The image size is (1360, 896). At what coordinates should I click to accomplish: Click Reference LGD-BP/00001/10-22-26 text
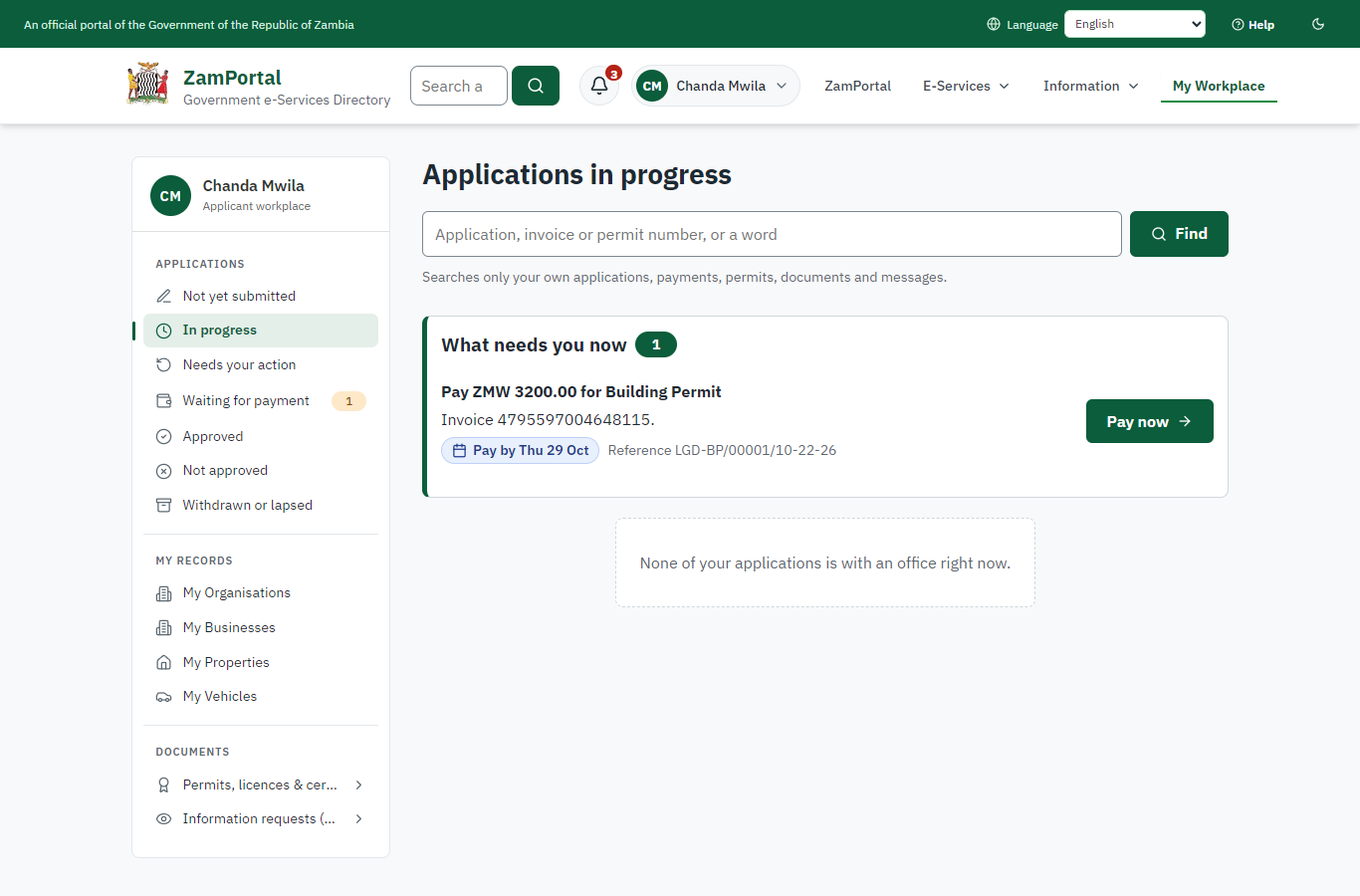tap(722, 451)
